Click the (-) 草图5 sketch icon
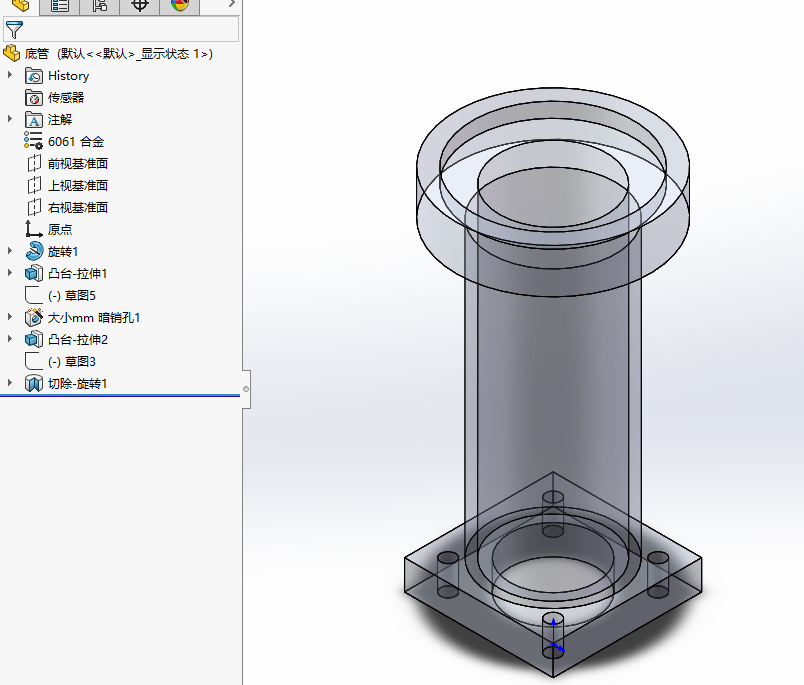Viewport: 804px width, 685px height. [x=33, y=295]
